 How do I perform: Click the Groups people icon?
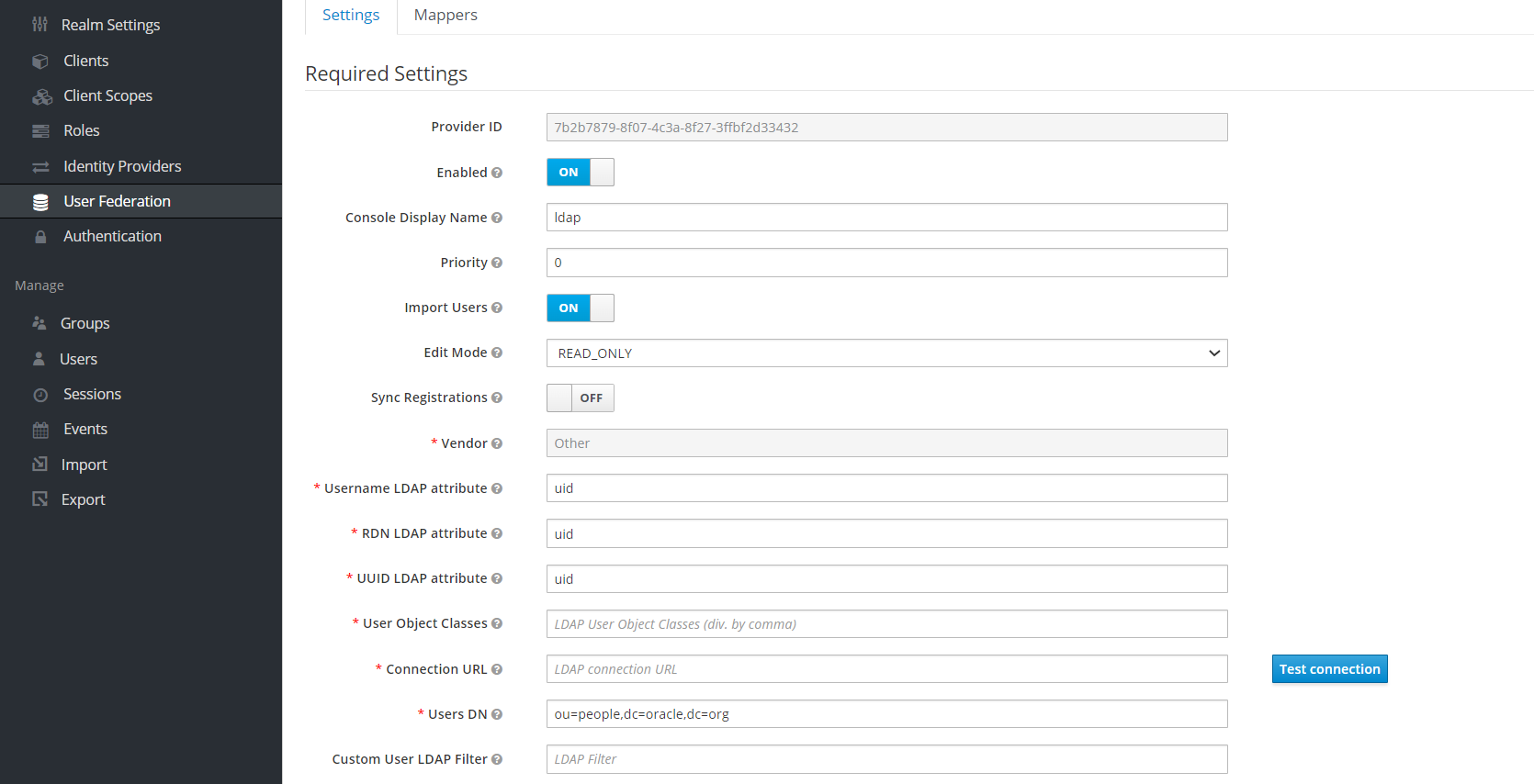tap(39, 323)
